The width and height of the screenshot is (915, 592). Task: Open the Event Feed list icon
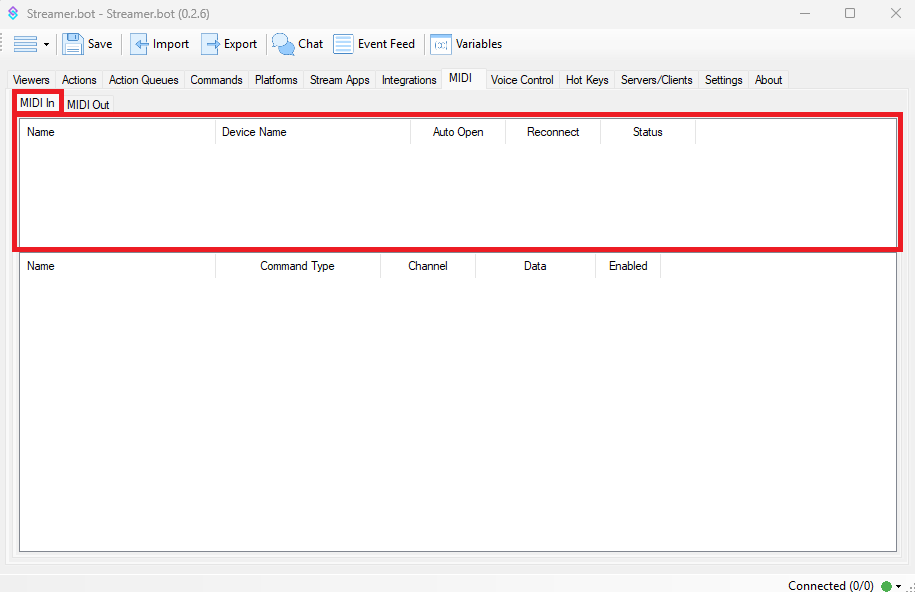pos(343,44)
